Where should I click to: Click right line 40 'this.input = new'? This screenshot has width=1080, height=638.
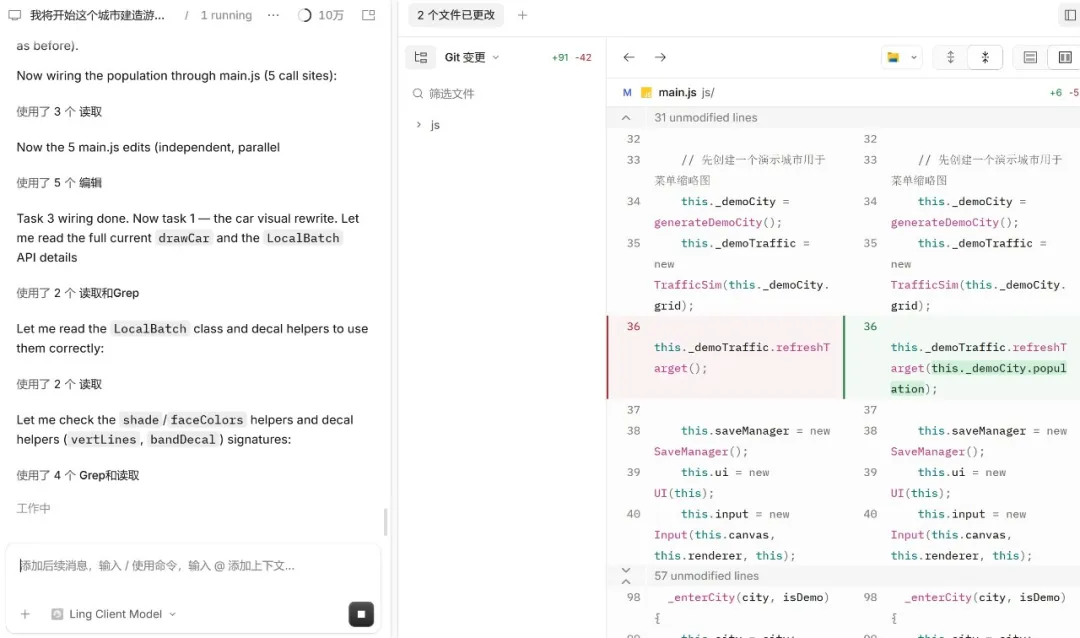972,514
